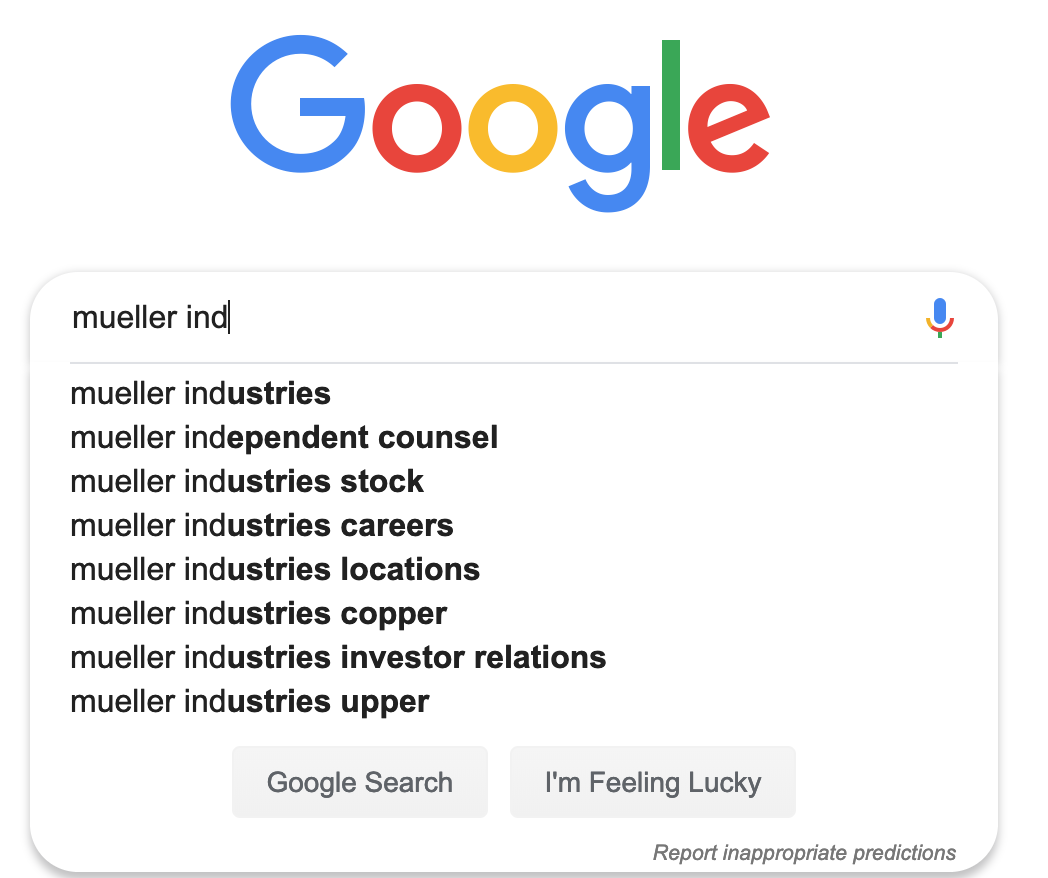Open the Report inappropriate predictions link
Image resolution: width=1048 pixels, height=878 pixels.
click(x=804, y=853)
